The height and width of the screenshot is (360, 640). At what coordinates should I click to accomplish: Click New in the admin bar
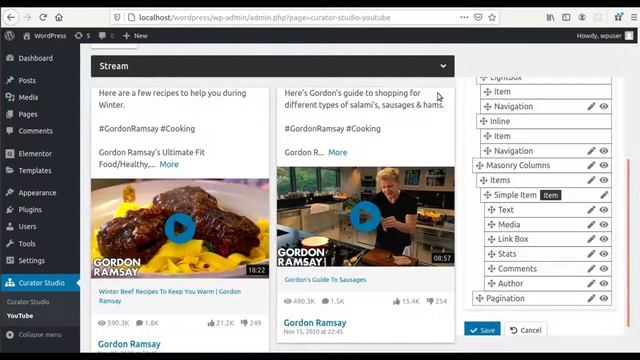pos(136,36)
